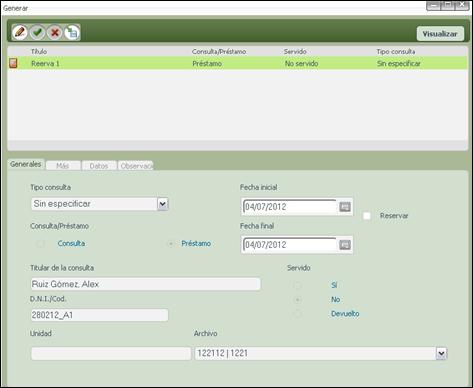Image resolution: width=473 pixels, height=388 pixels.
Task: Click the Titular de la consulta field
Action: (x=146, y=284)
